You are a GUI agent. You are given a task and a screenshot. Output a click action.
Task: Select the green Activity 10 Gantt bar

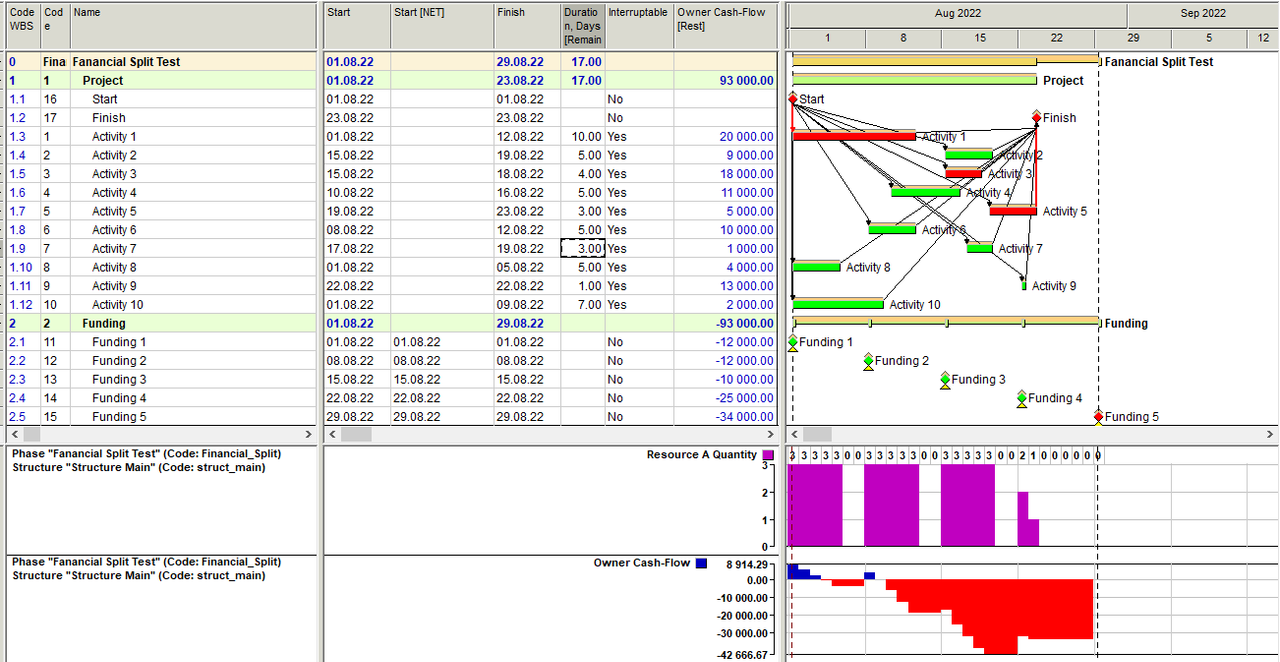click(x=838, y=304)
